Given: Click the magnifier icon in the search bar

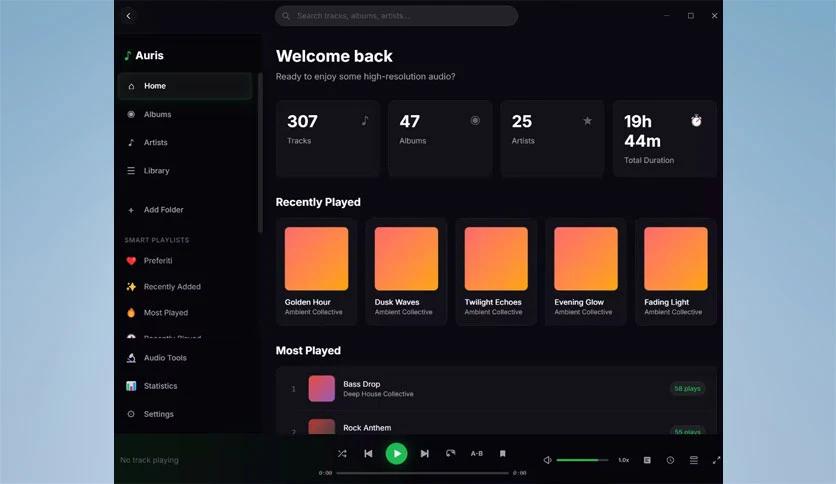Looking at the screenshot, I should tap(286, 16).
